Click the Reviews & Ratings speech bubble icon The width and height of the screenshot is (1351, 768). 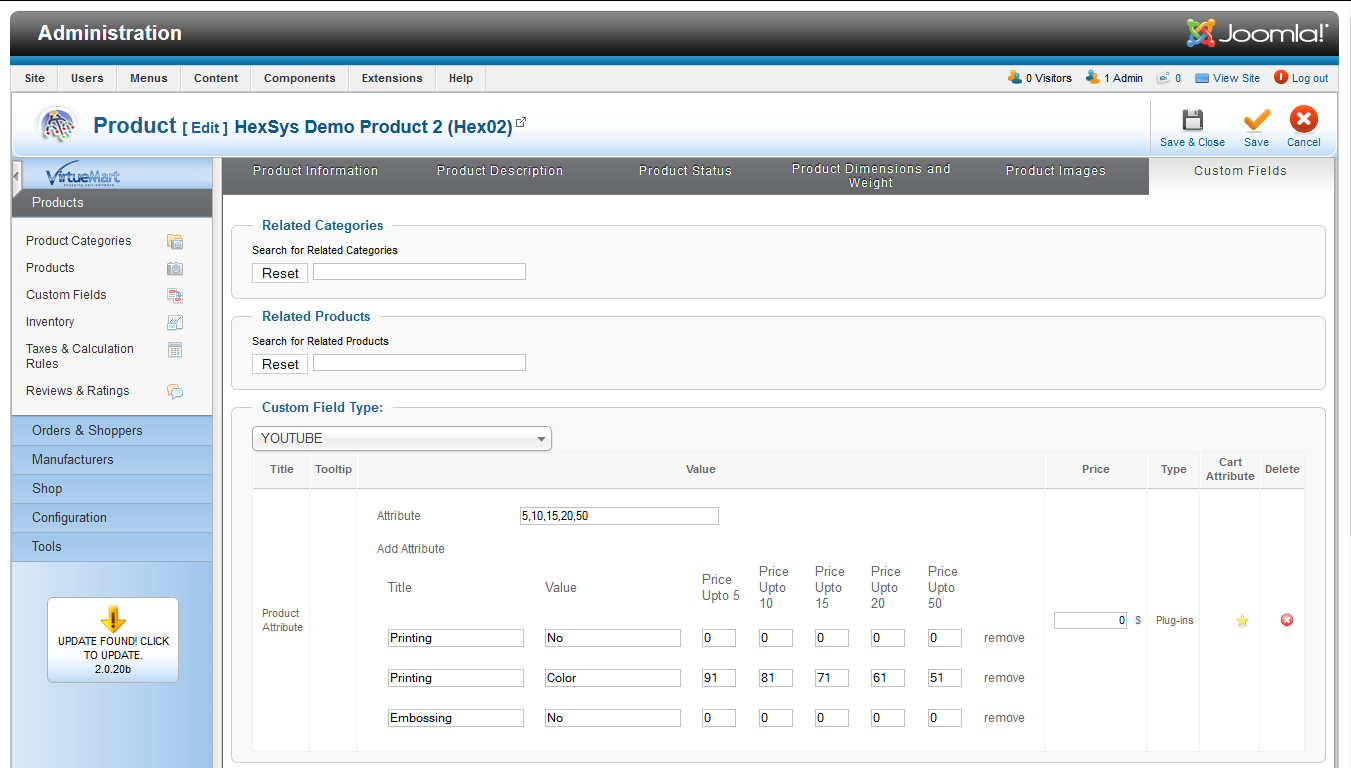coord(175,391)
